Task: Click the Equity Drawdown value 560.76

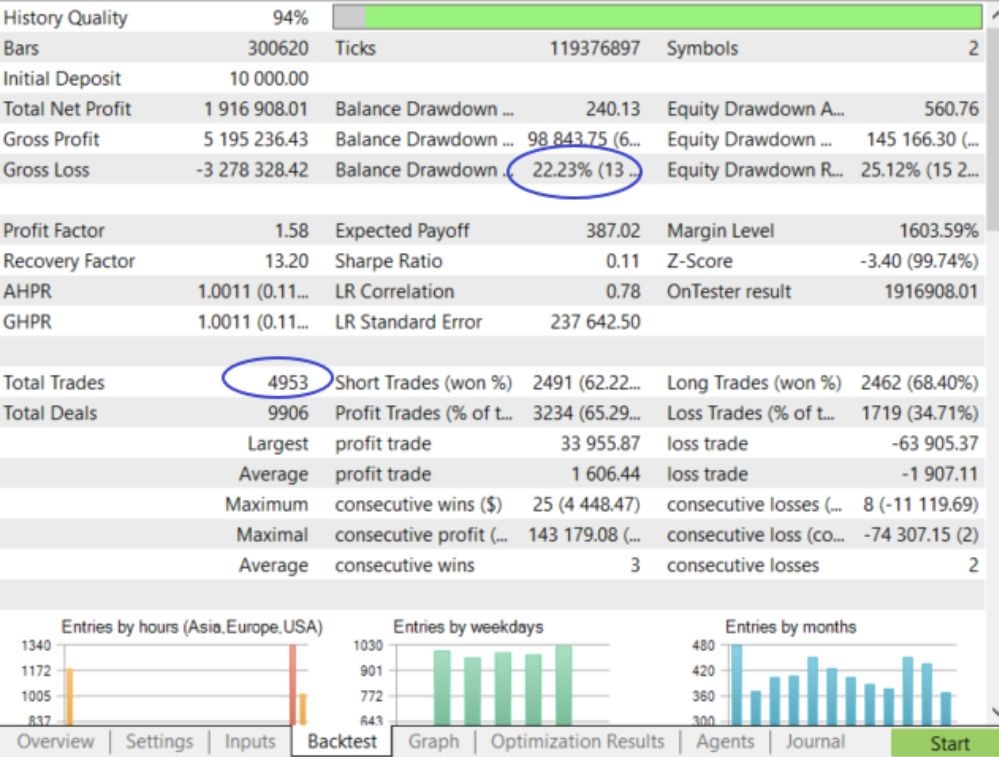Action: pos(951,109)
